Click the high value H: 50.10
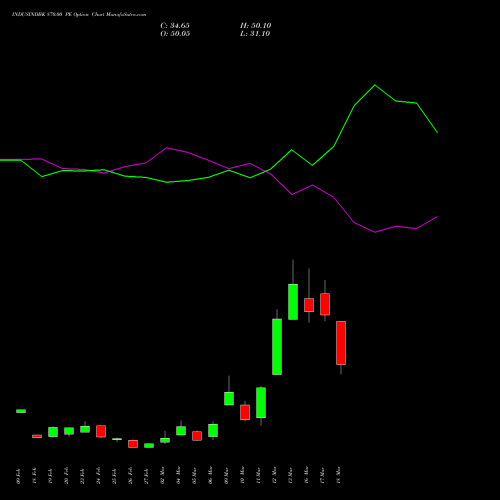 coord(255,26)
